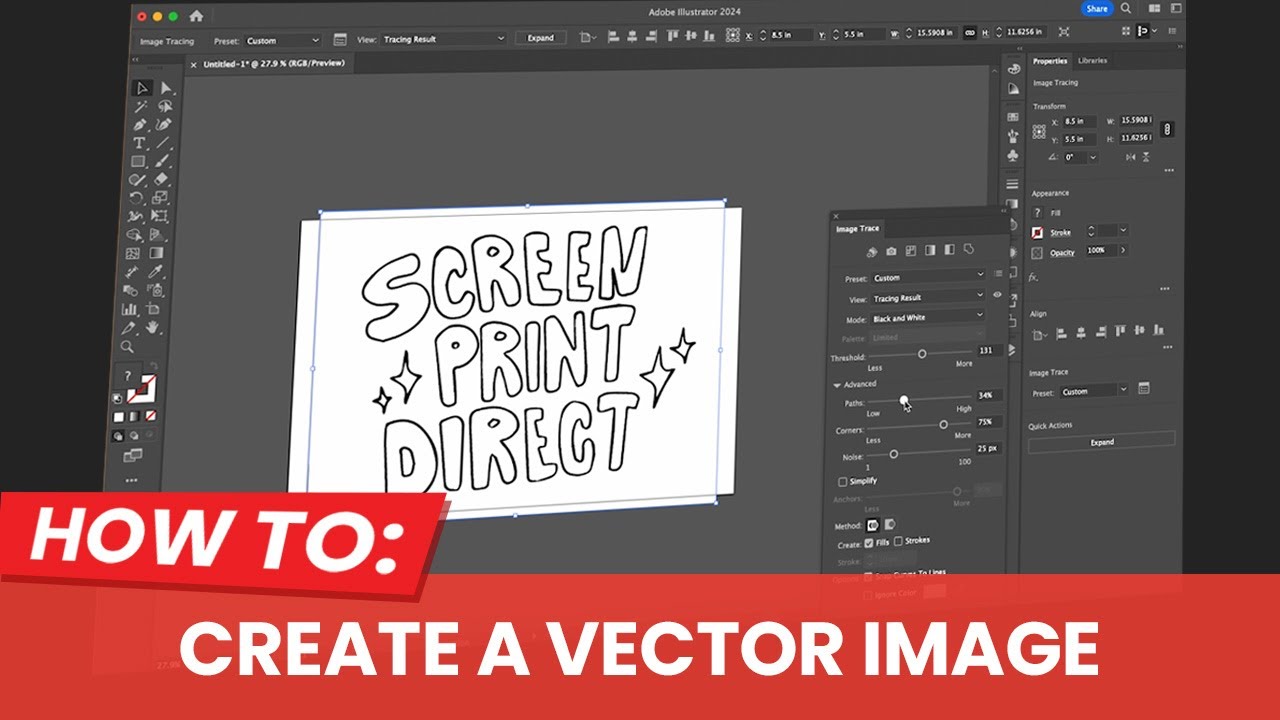Toggle constrain proportions link in Control bar
This screenshot has width=1280, height=720.
[969, 33]
